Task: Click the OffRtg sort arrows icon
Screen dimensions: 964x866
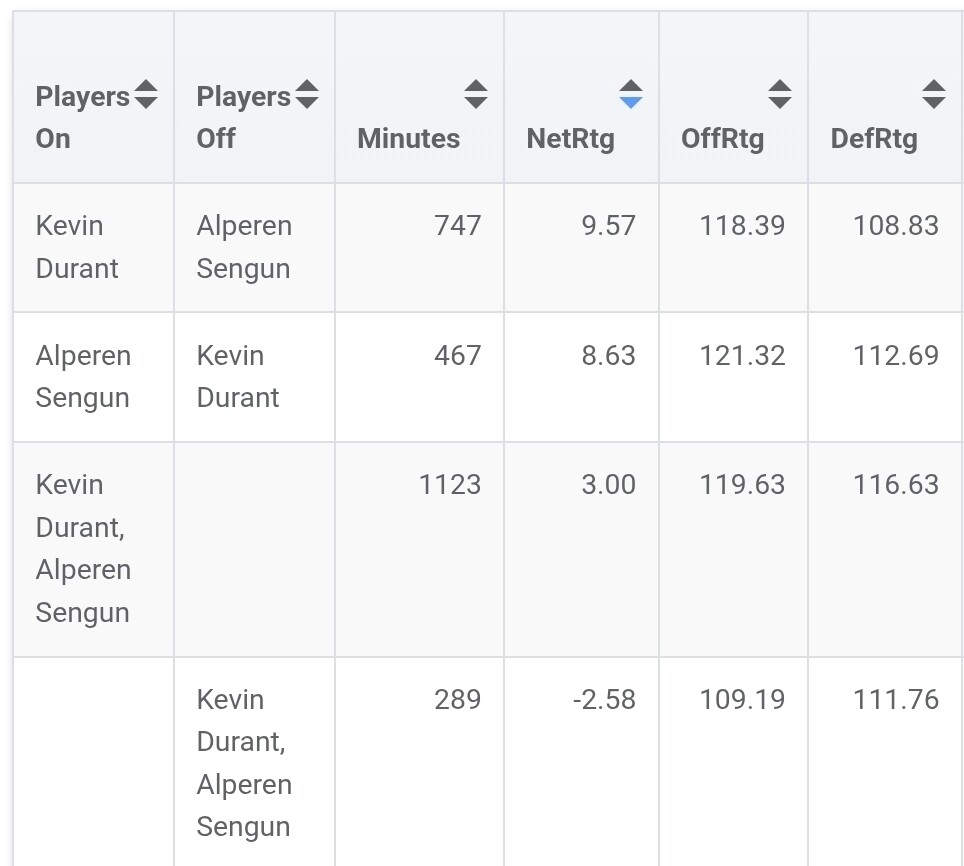Action: click(x=780, y=95)
